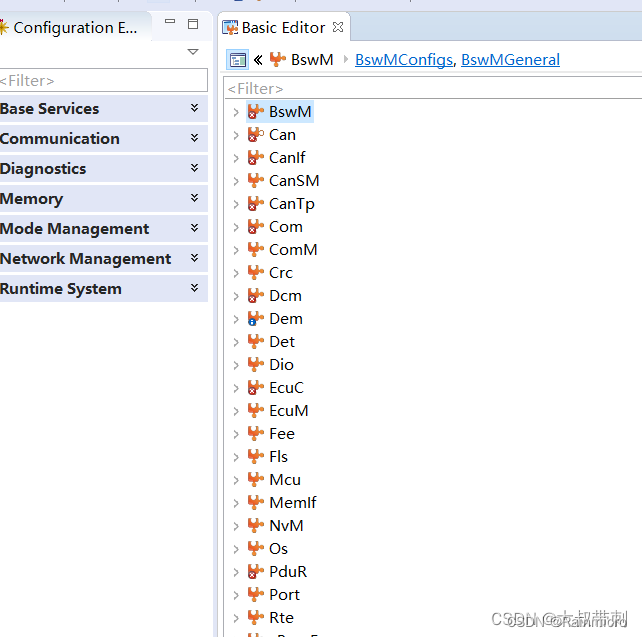Viewport: 642px width, 637px height.
Task: Select the MemIf tree item label
Action: click(x=293, y=503)
